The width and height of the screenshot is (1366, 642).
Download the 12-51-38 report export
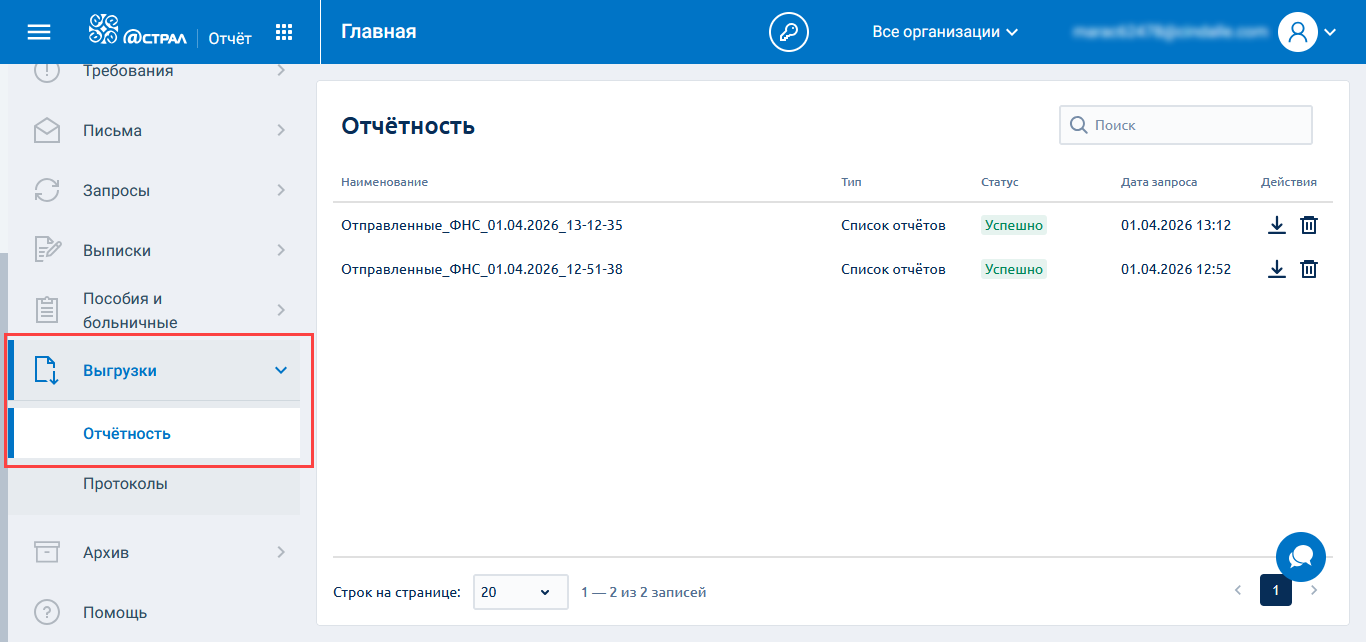click(1276, 269)
